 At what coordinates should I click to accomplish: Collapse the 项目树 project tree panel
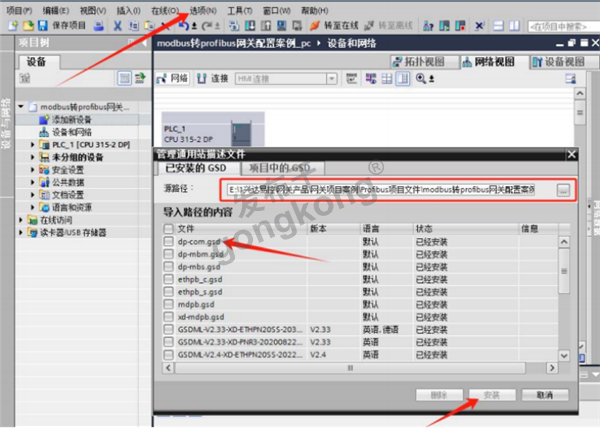click(x=145, y=43)
